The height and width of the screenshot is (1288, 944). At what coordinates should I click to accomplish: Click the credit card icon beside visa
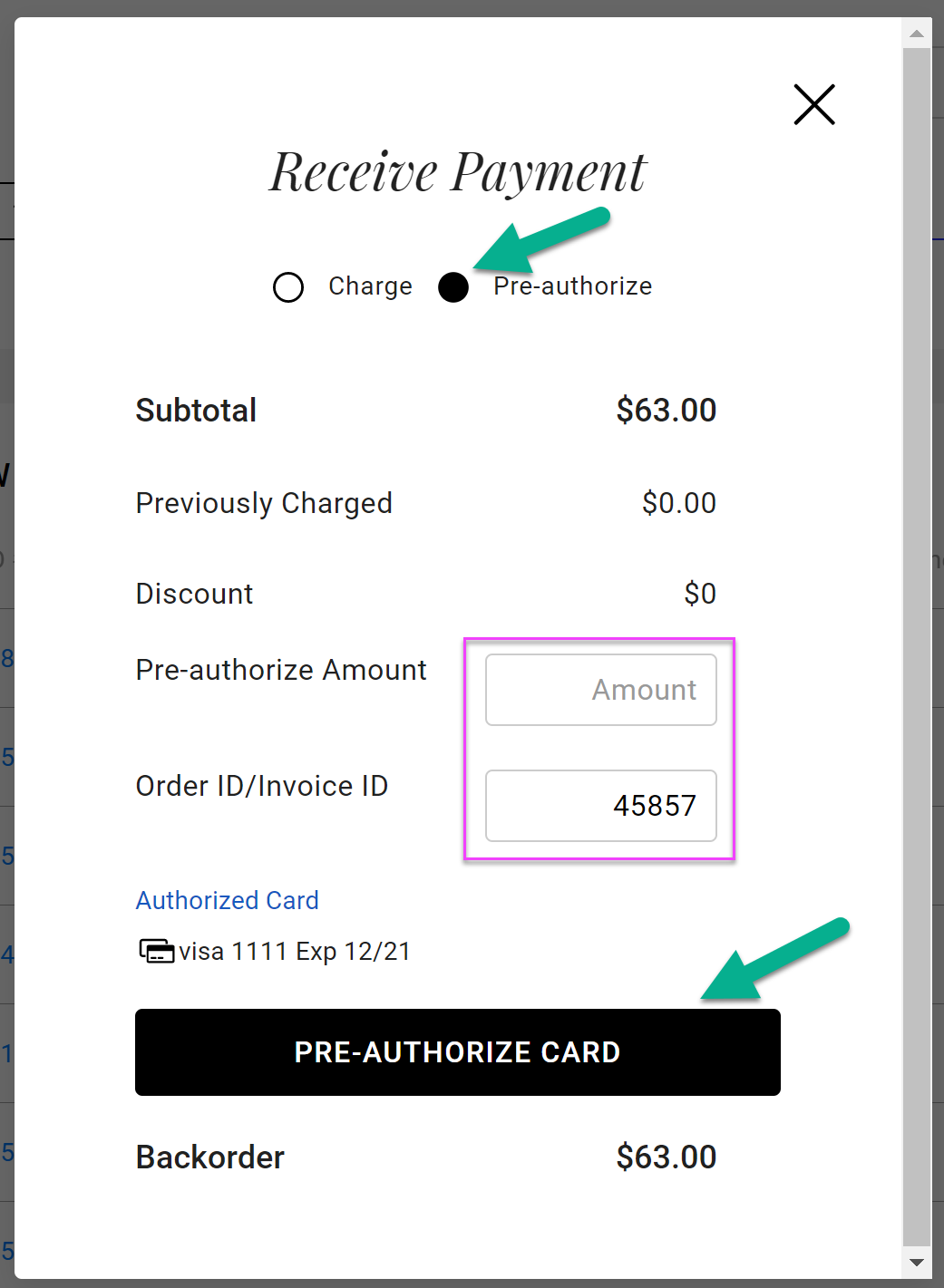[156, 952]
